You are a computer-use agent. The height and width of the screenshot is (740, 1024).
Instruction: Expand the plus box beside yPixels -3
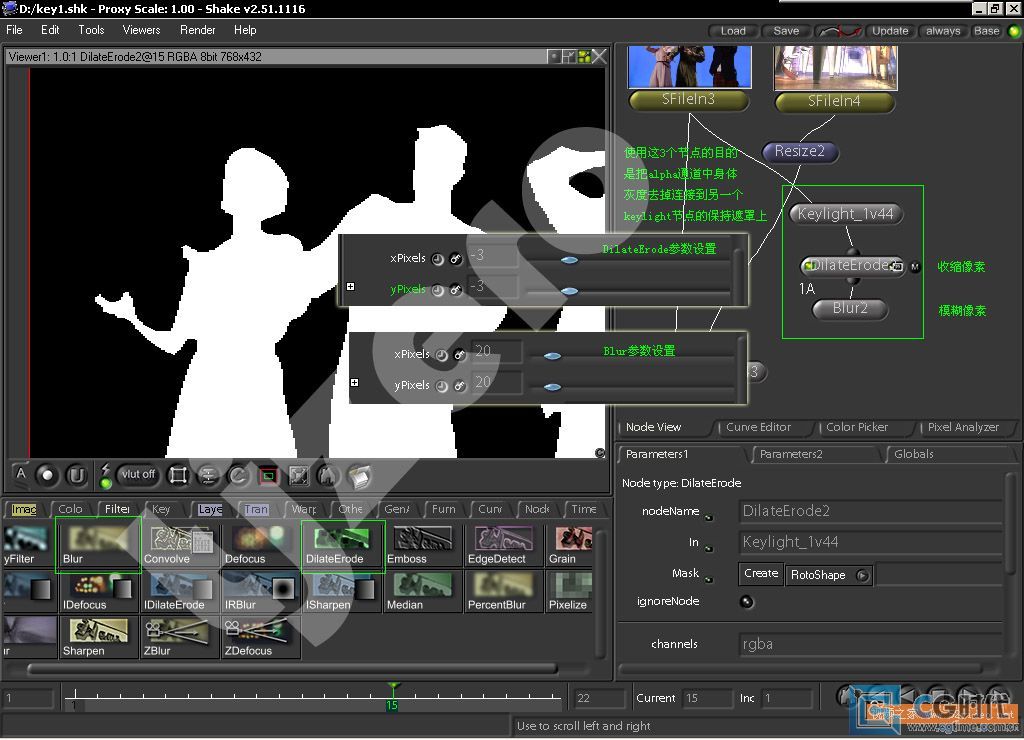pos(351,287)
